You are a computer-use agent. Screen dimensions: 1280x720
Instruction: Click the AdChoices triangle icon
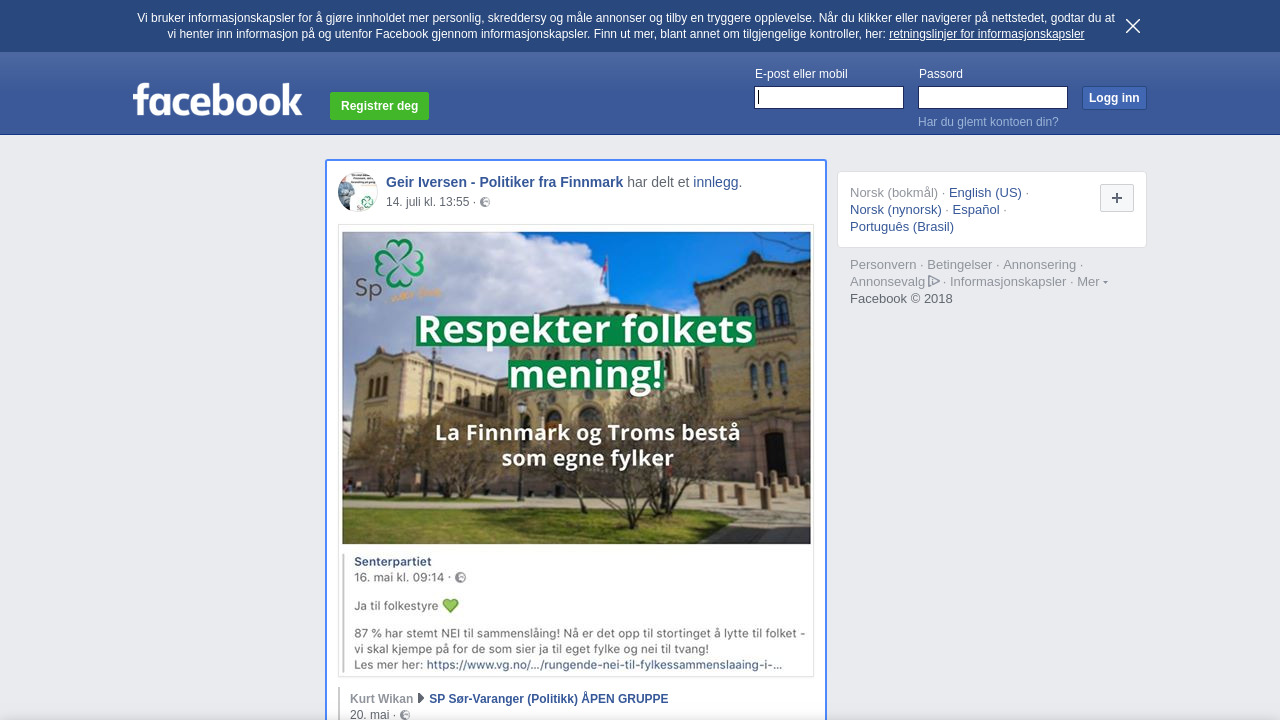coord(934,281)
